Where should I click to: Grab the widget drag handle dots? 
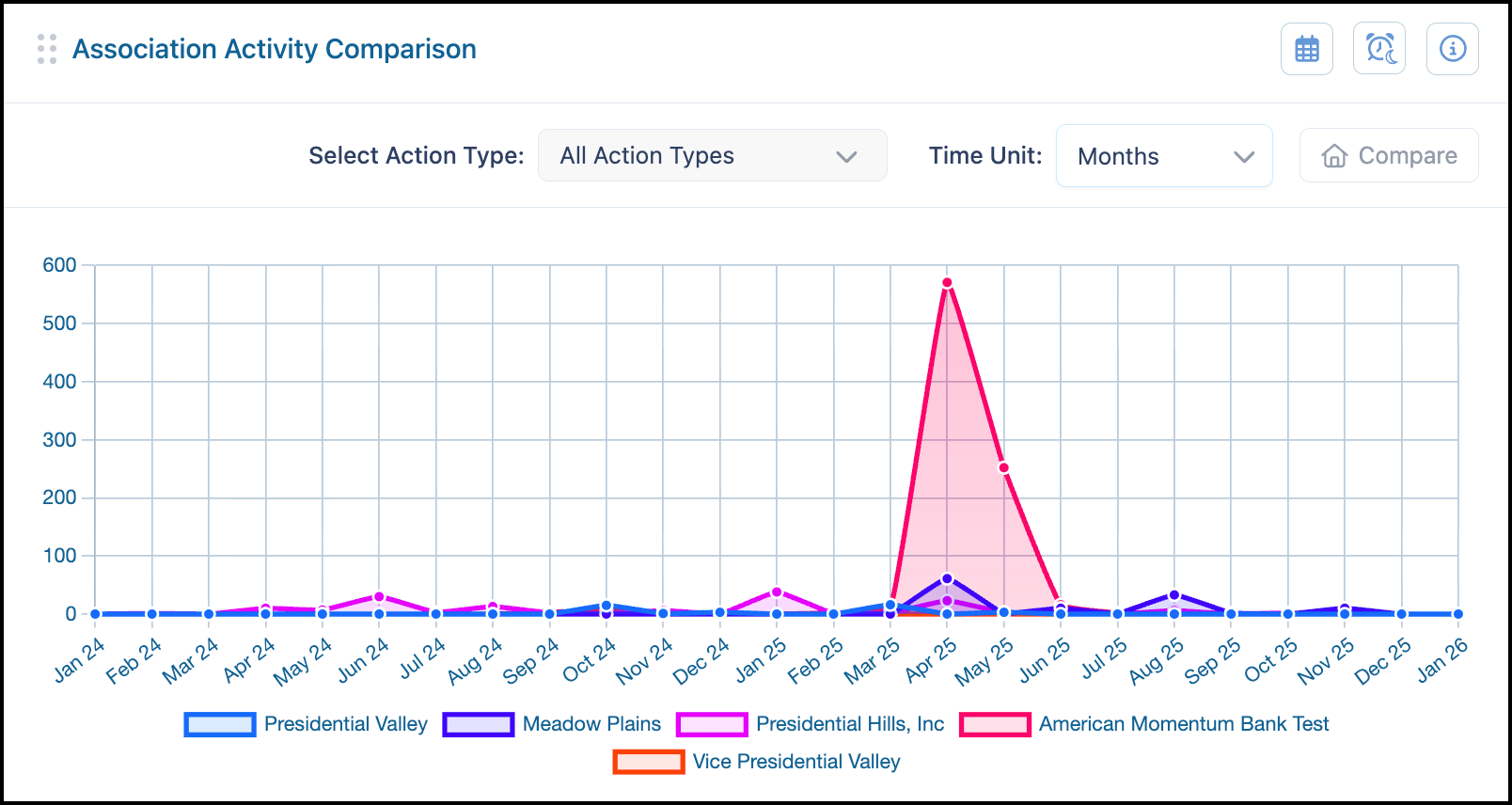point(47,49)
